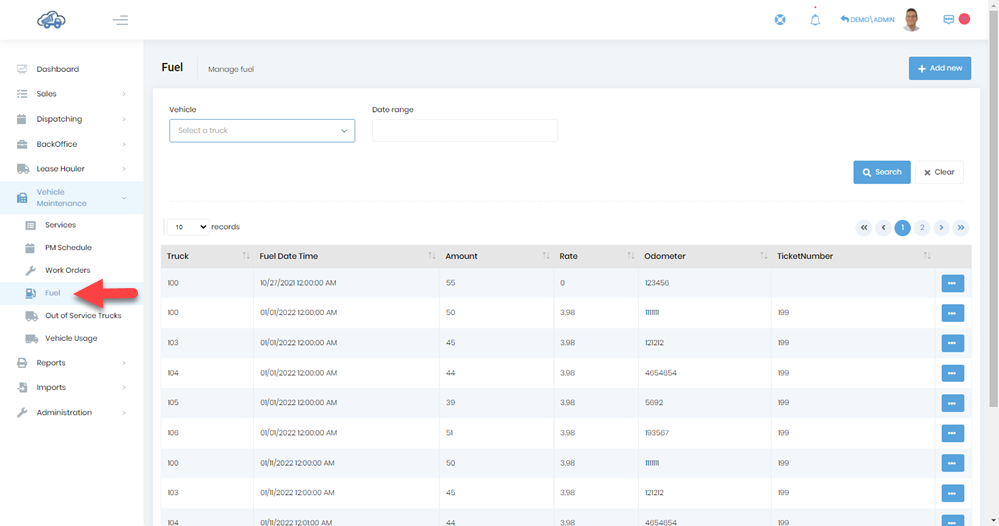999x526 pixels.
Task: Click the Reports printer icon
Action: [22, 363]
